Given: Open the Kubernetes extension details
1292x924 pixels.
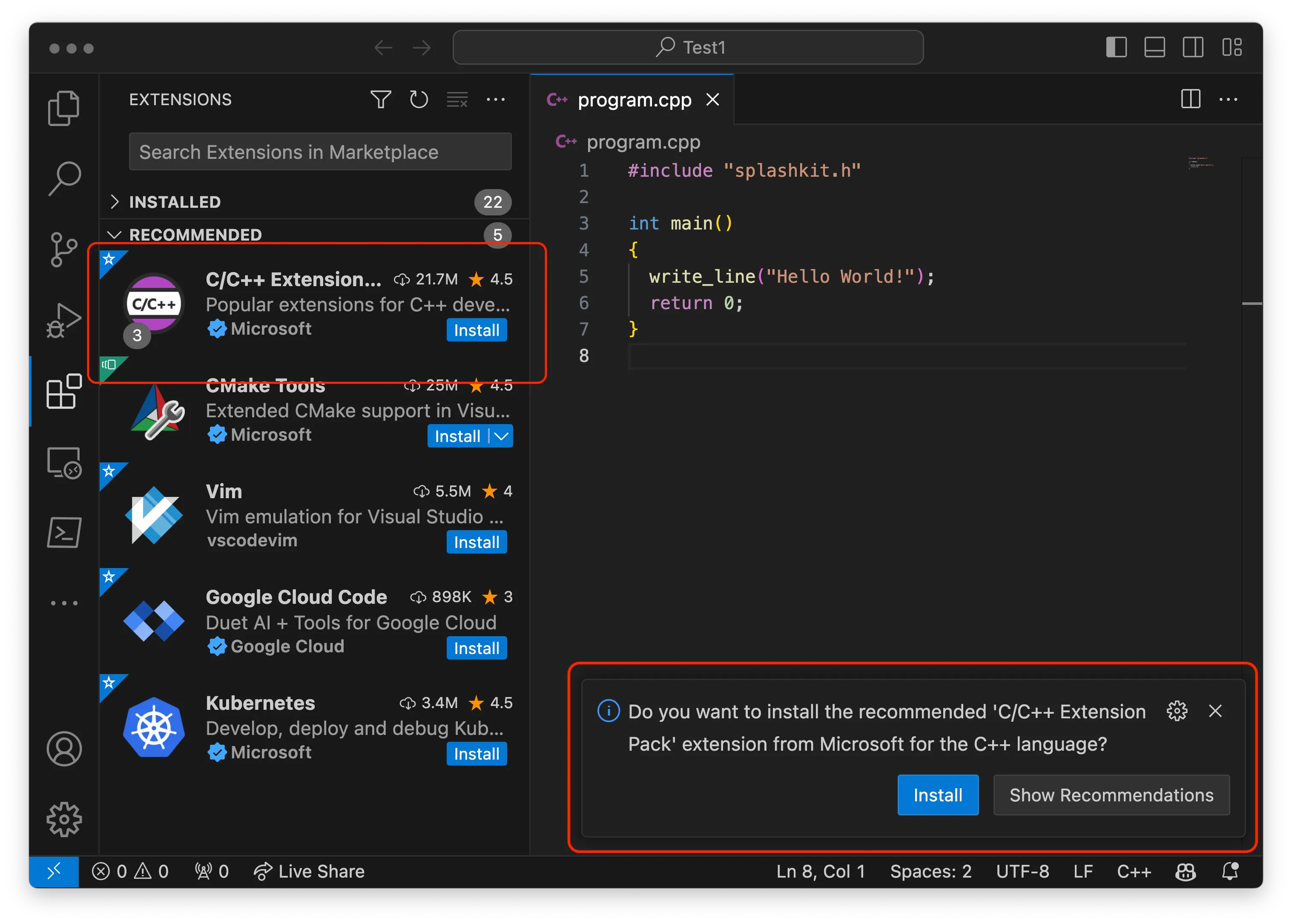Looking at the screenshot, I should coord(260,703).
